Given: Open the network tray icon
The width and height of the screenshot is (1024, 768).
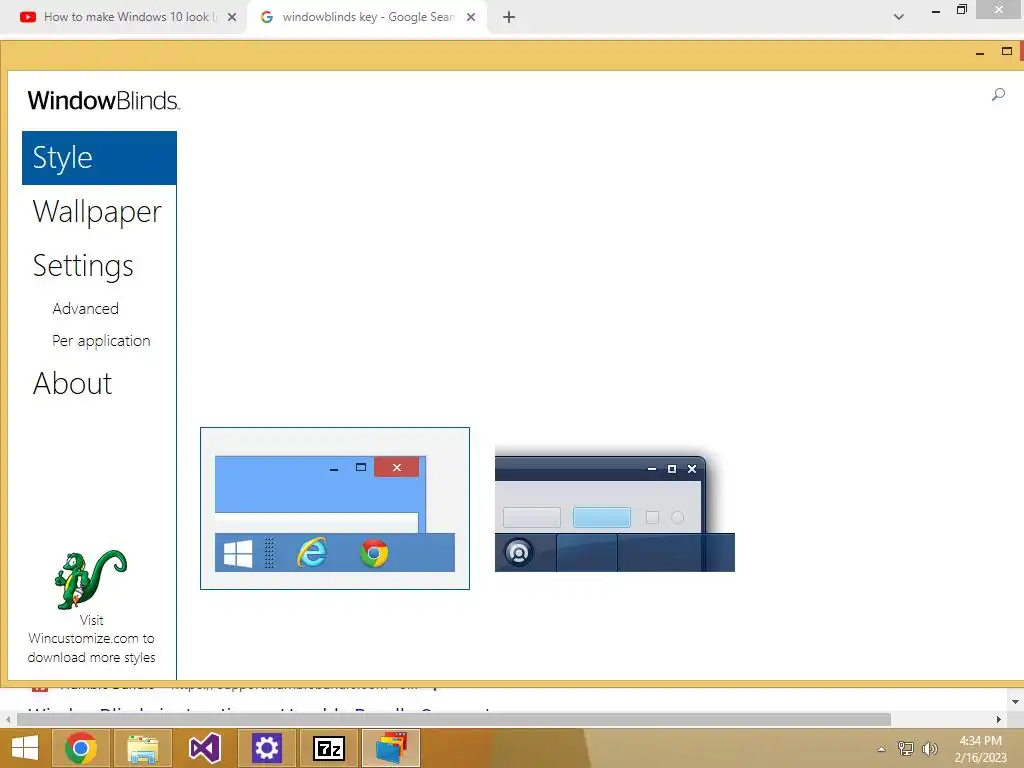Looking at the screenshot, I should pos(906,748).
